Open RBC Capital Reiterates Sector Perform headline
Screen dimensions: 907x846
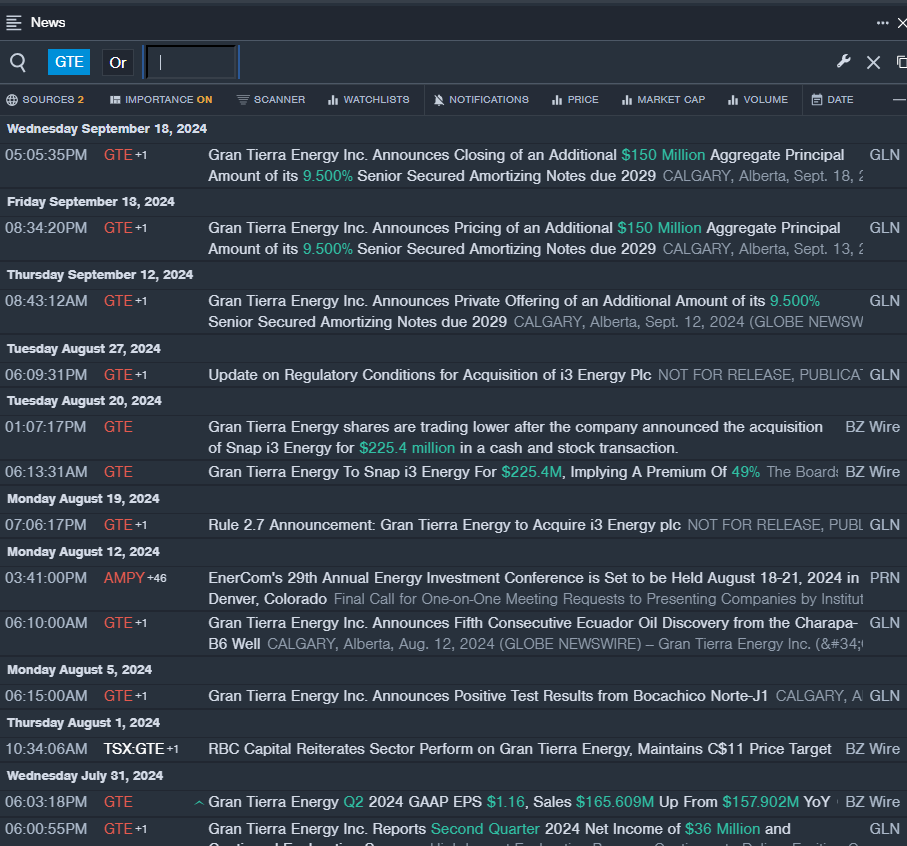pos(519,749)
